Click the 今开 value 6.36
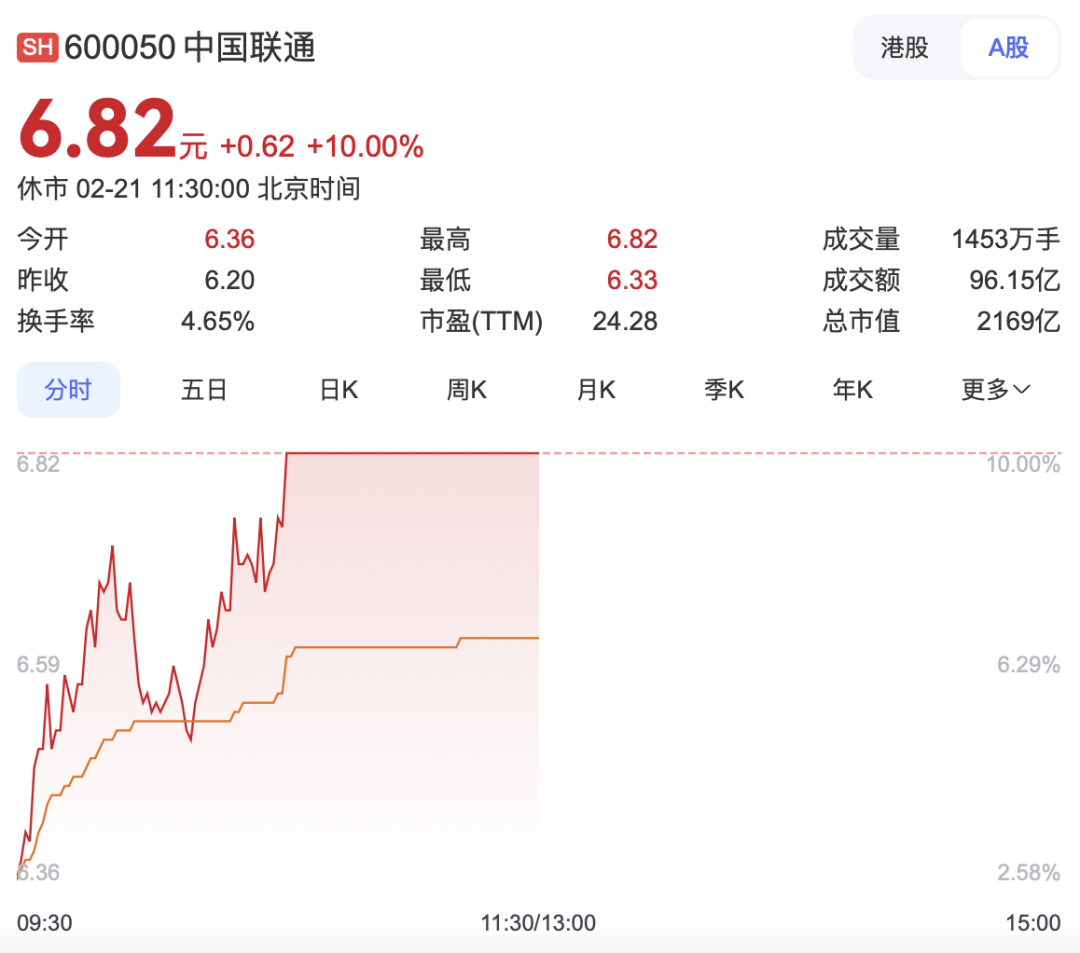The image size is (1080, 953). click(x=229, y=240)
